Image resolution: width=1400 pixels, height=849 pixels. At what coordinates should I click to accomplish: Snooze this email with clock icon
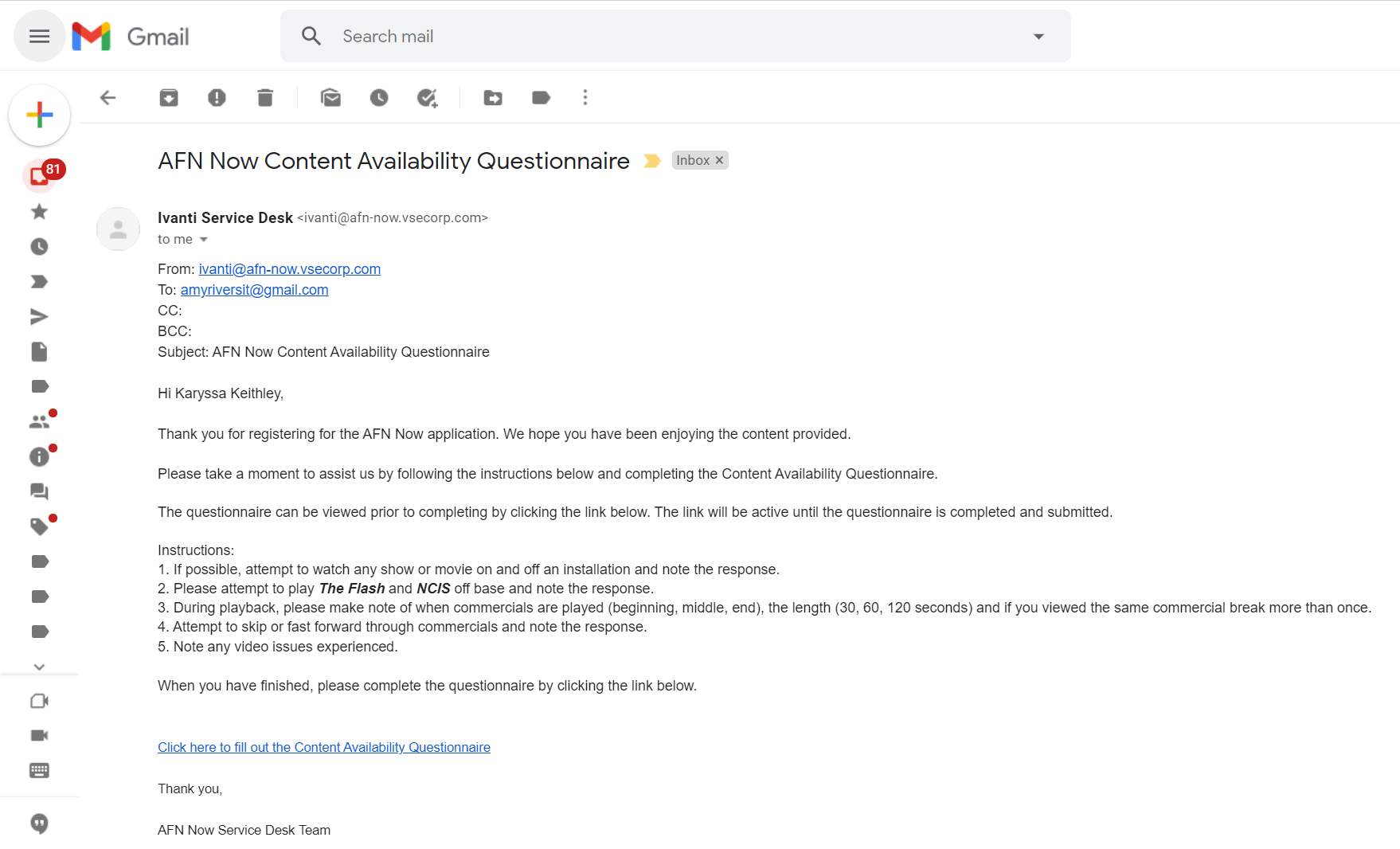click(379, 98)
